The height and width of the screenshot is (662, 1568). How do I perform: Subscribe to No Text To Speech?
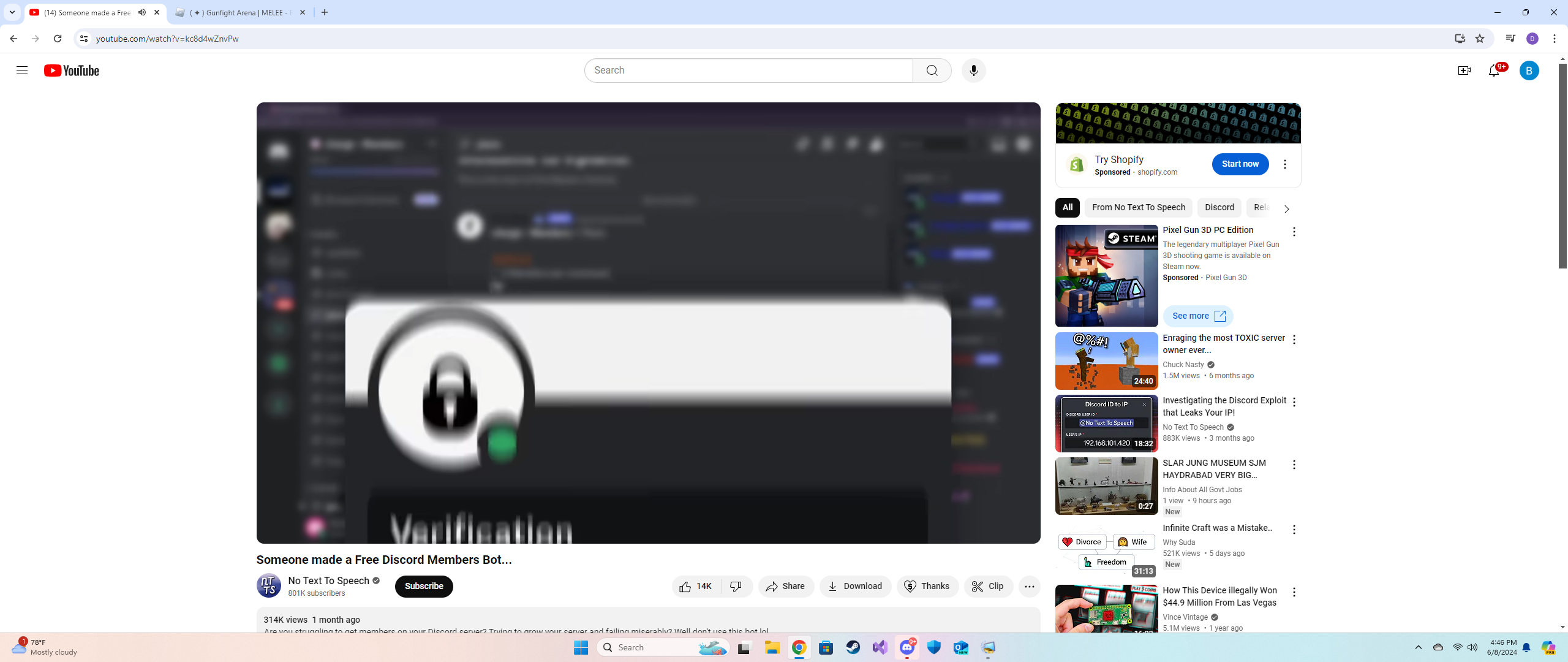[x=423, y=587]
